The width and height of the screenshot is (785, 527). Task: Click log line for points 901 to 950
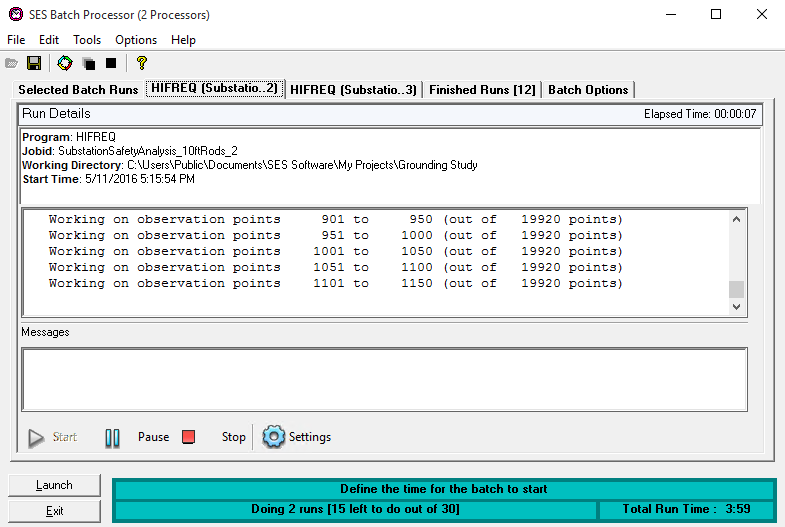coord(335,219)
